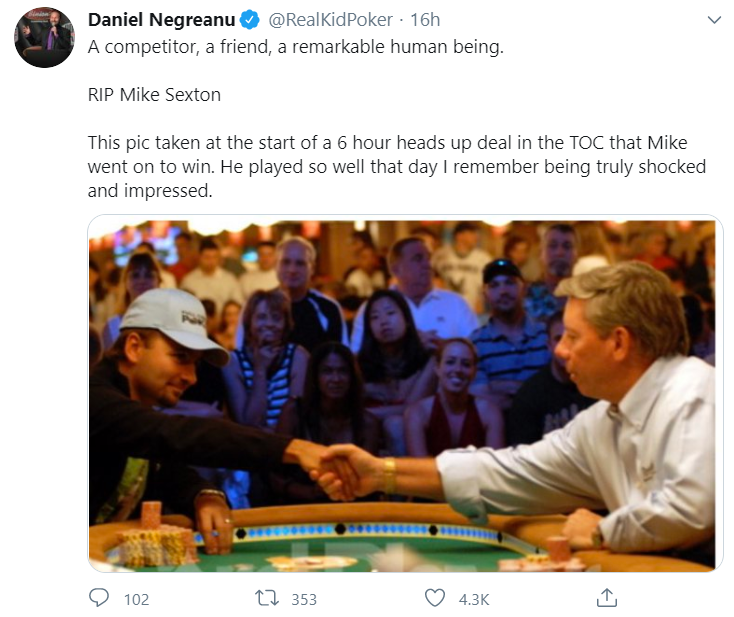This screenshot has width=734, height=617.
Task: Click the 16h timestamp link
Action: point(426,20)
